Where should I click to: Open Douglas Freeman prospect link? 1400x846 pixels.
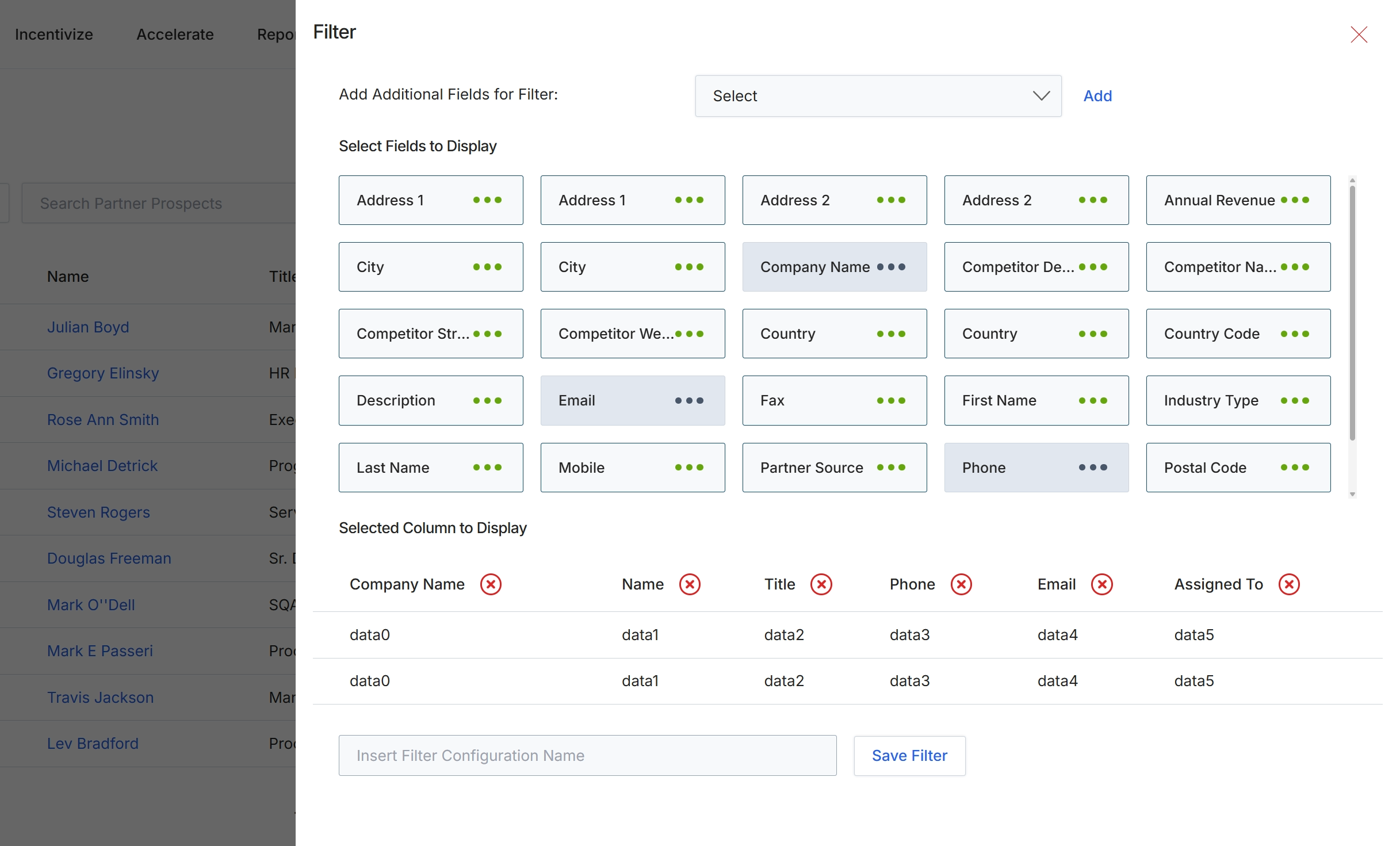click(x=109, y=558)
